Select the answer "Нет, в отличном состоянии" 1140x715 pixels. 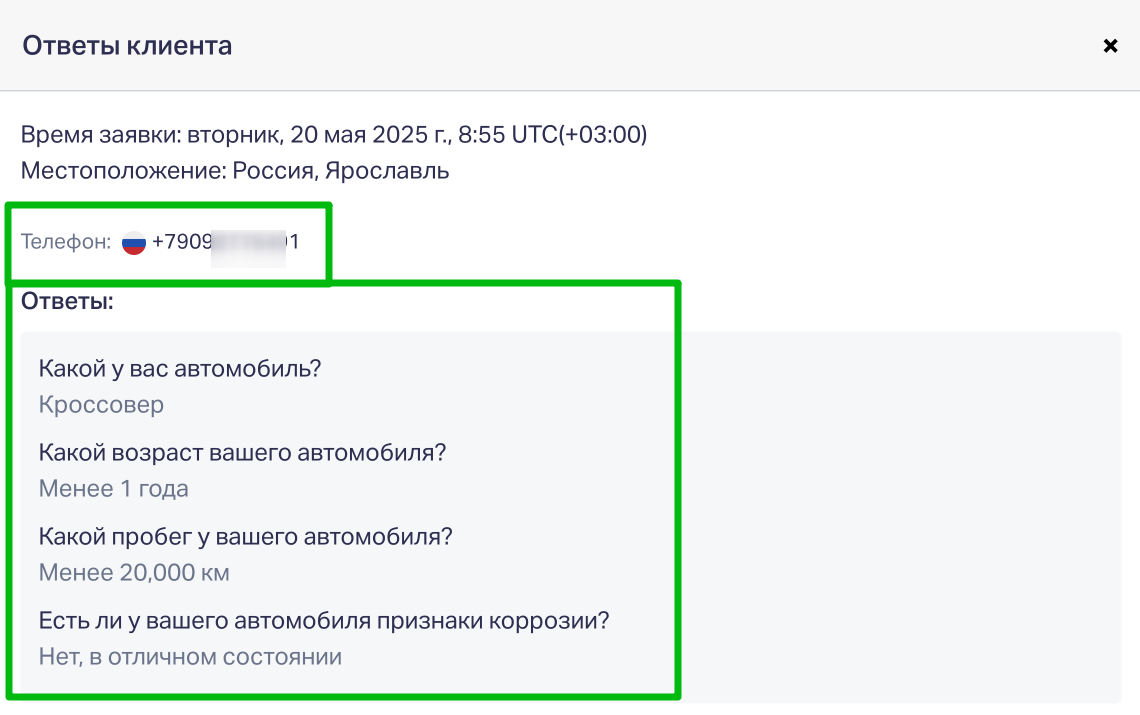[190, 657]
